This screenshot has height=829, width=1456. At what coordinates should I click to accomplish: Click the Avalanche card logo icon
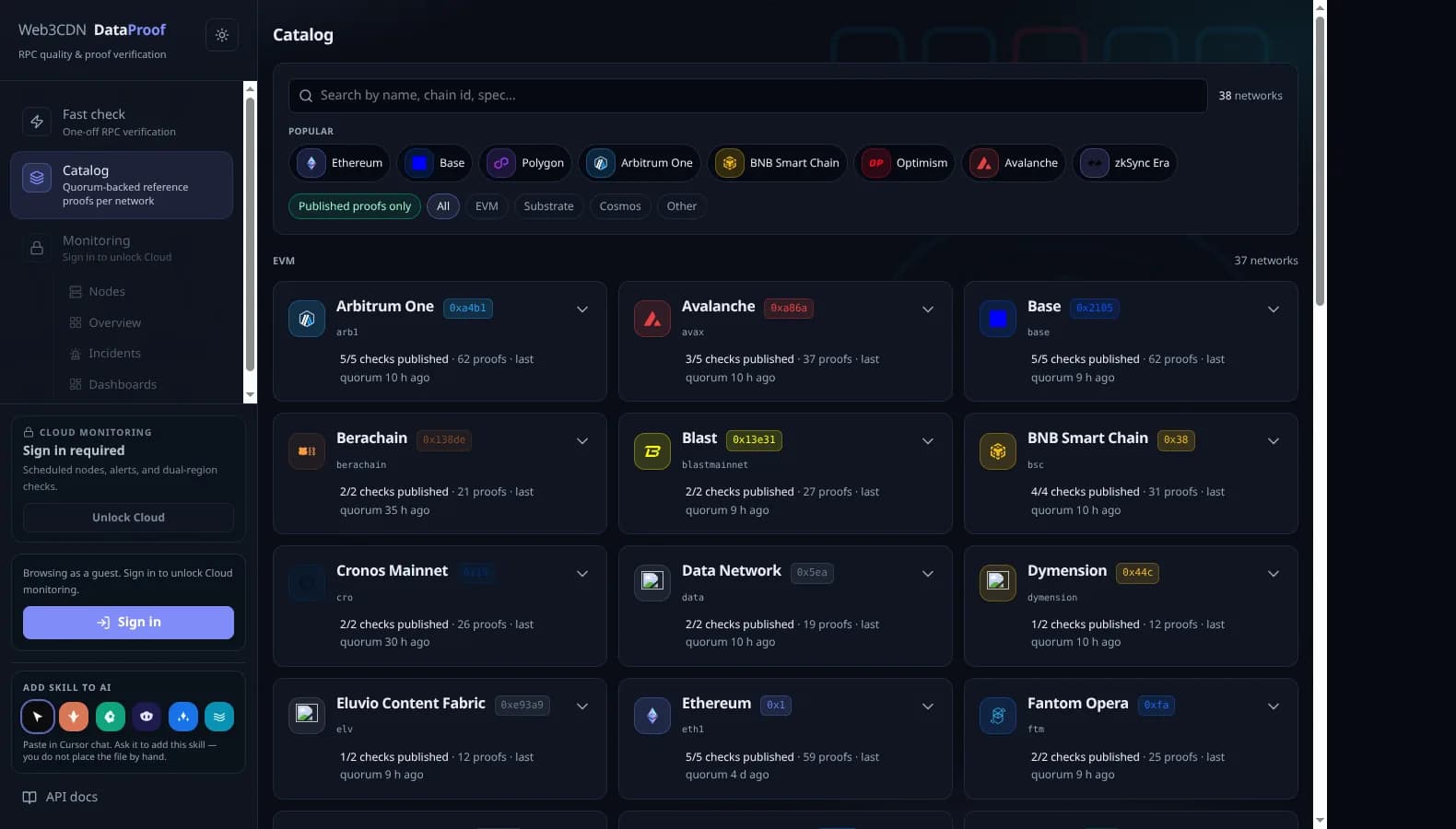click(652, 319)
